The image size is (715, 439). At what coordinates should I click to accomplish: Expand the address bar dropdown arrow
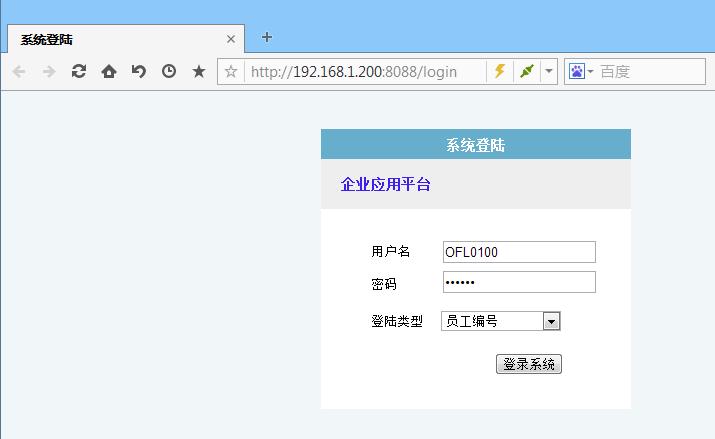pyautogui.click(x=549, y=72)
